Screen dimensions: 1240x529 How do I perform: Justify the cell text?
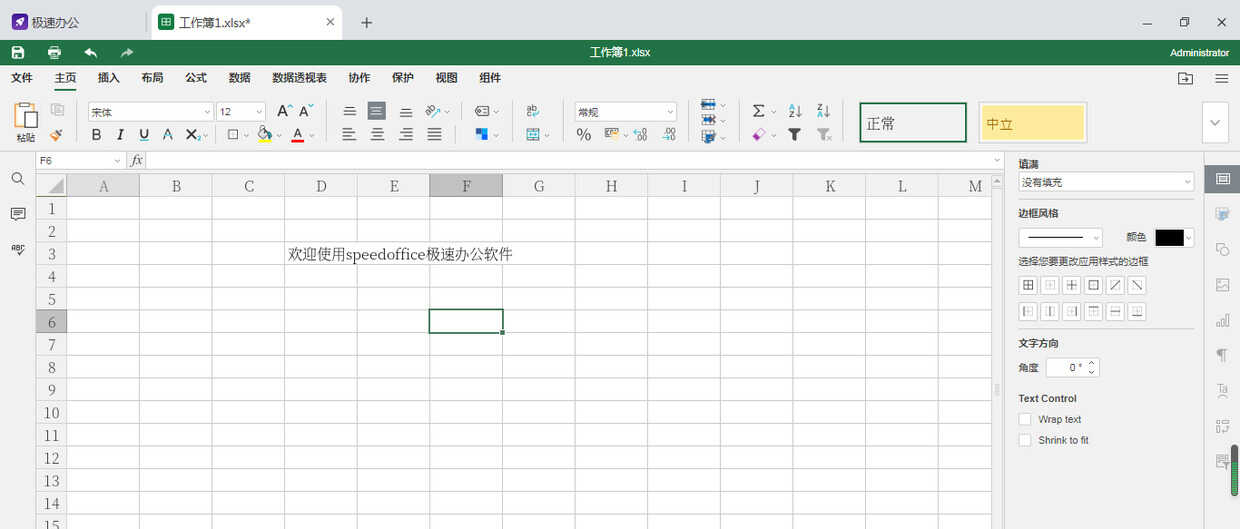pos(434,134)
